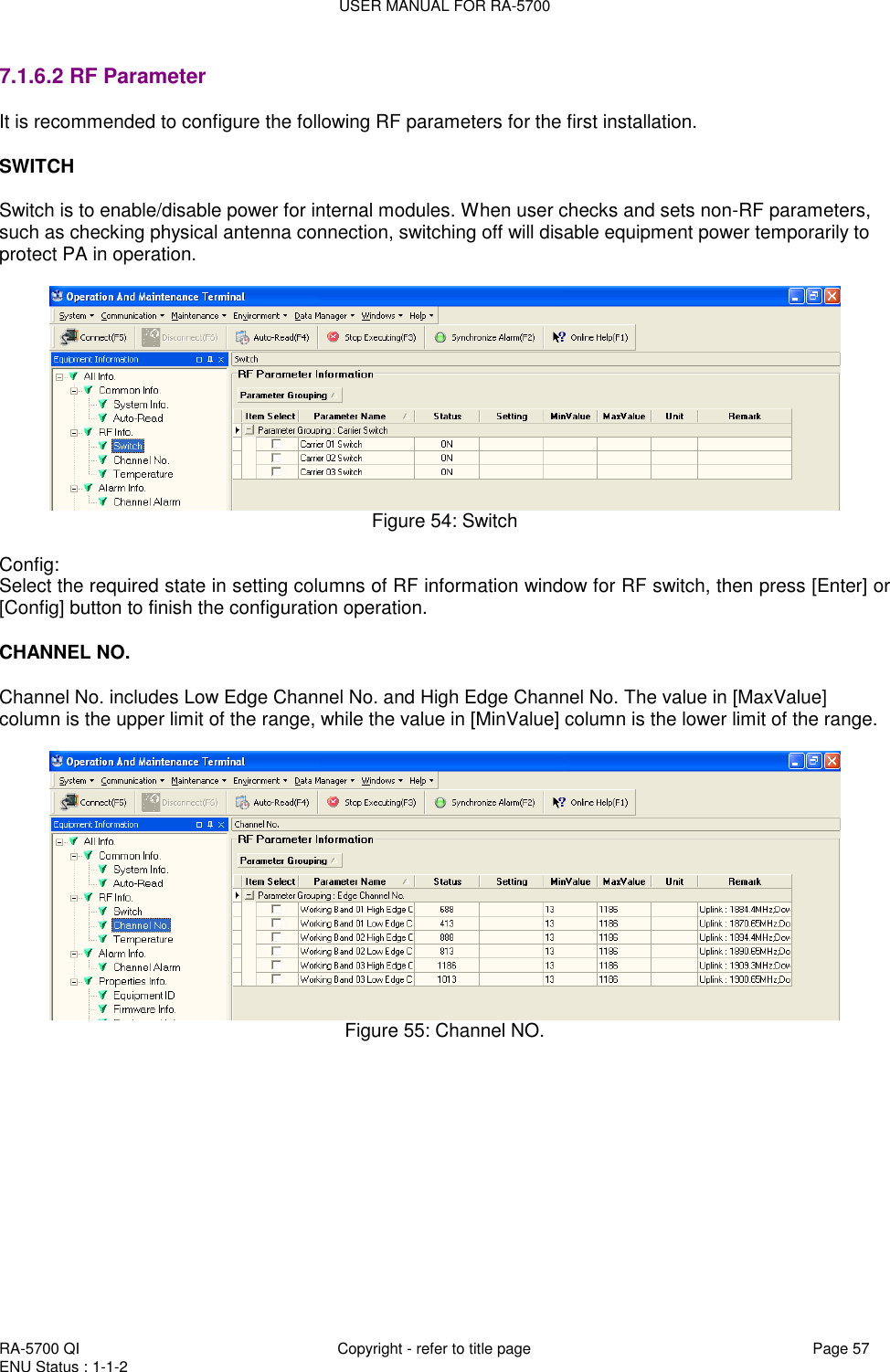The image size is (890, 1372).
Task: Select the highlighted Switch tree item in Figure 54
Action: click(128, 446)
